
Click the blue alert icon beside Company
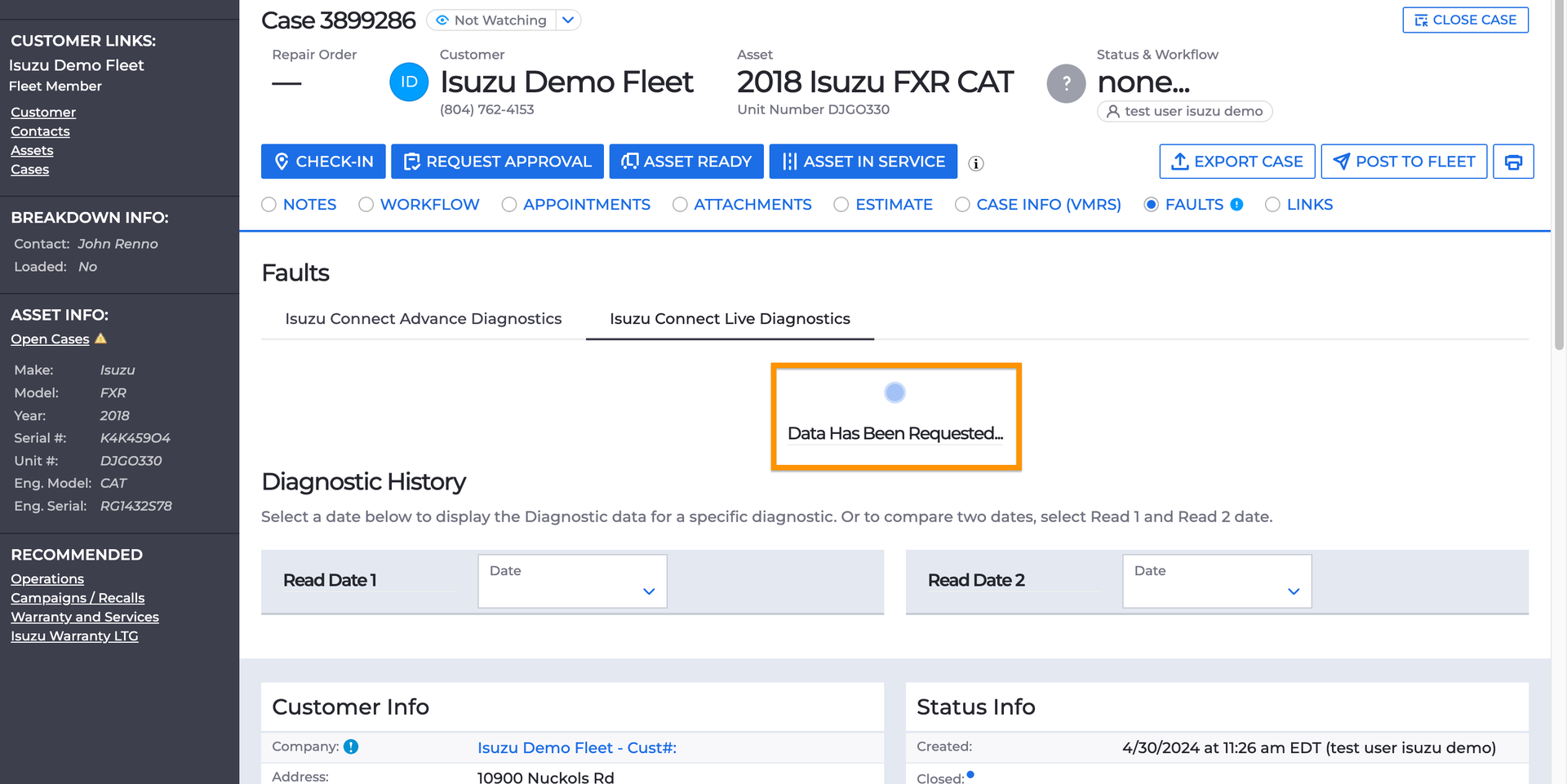pos(351,746)
